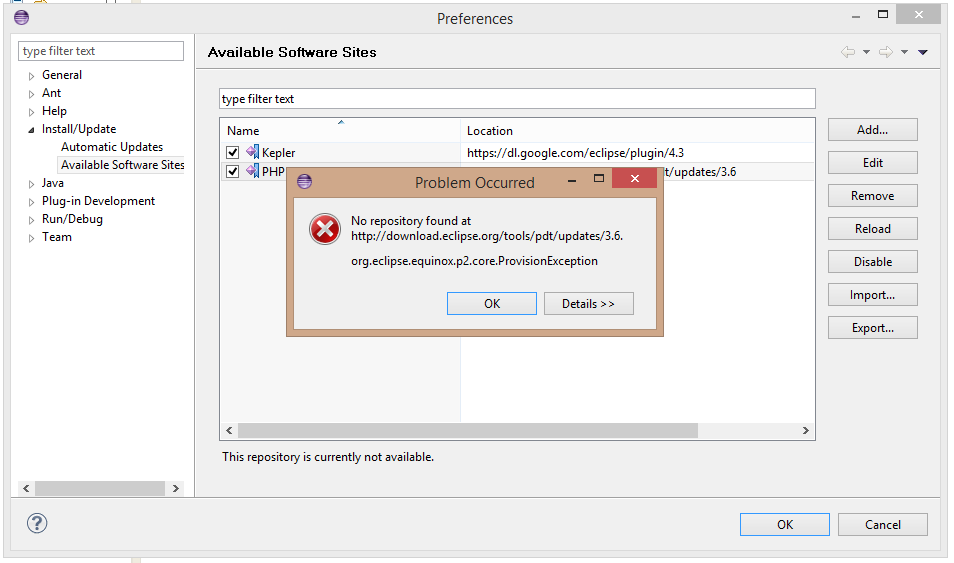The image size is (954, 563).
Task: Click the 'org.eclipse.equinox.p2.core.ProvisionException' text
Action: point(475,261)
